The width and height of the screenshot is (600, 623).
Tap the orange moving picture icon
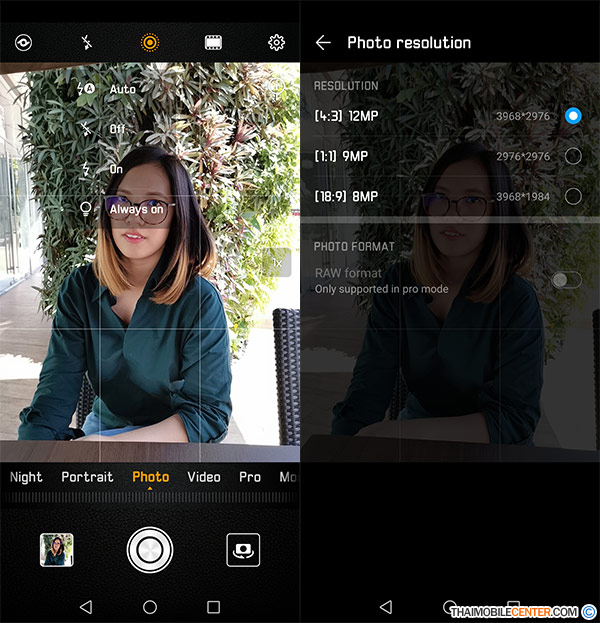pyautogui.click(x=150, y=43)
